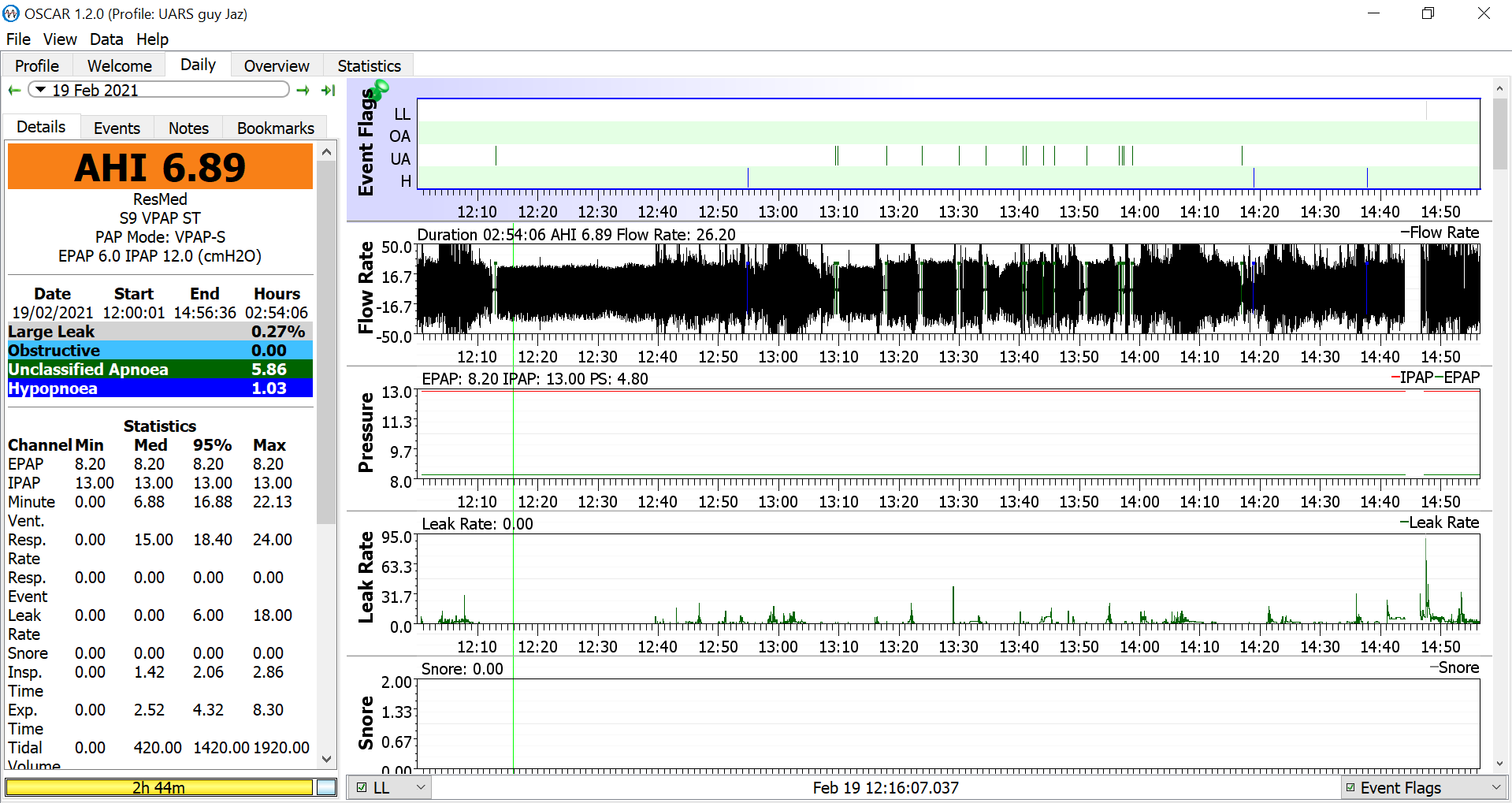
Task: Click the Hypopnoea blue row
Action: 160,388
